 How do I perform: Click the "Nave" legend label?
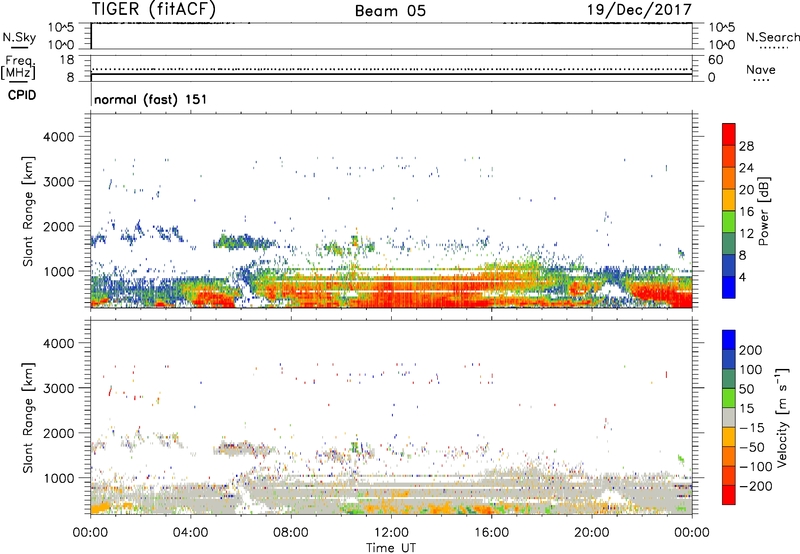(761, 70)
